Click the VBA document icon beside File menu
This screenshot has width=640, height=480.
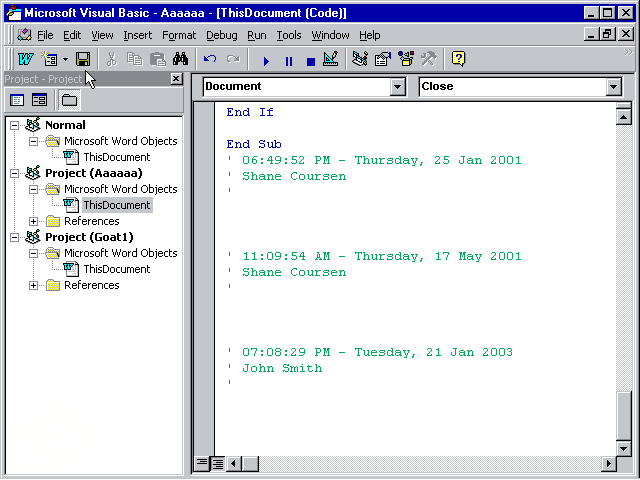coord(24,35)
